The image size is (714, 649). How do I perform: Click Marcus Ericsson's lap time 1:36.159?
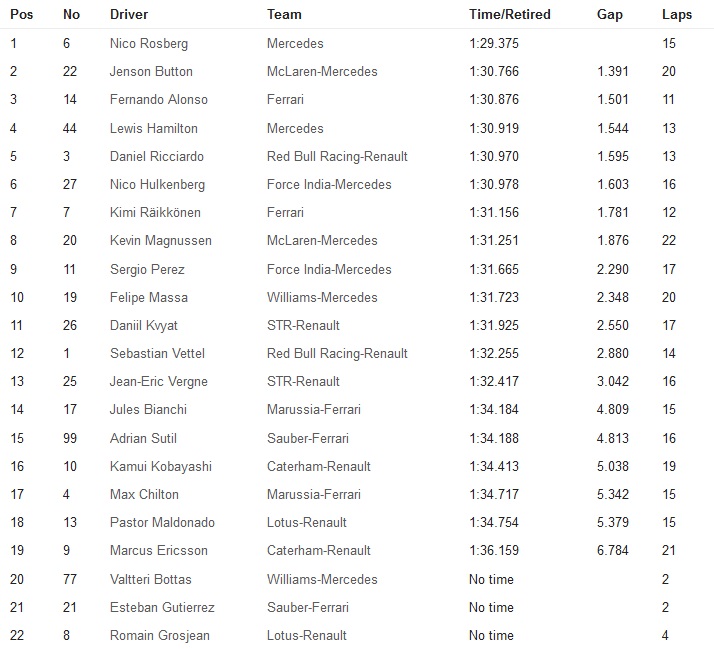(x=494, y=551)
